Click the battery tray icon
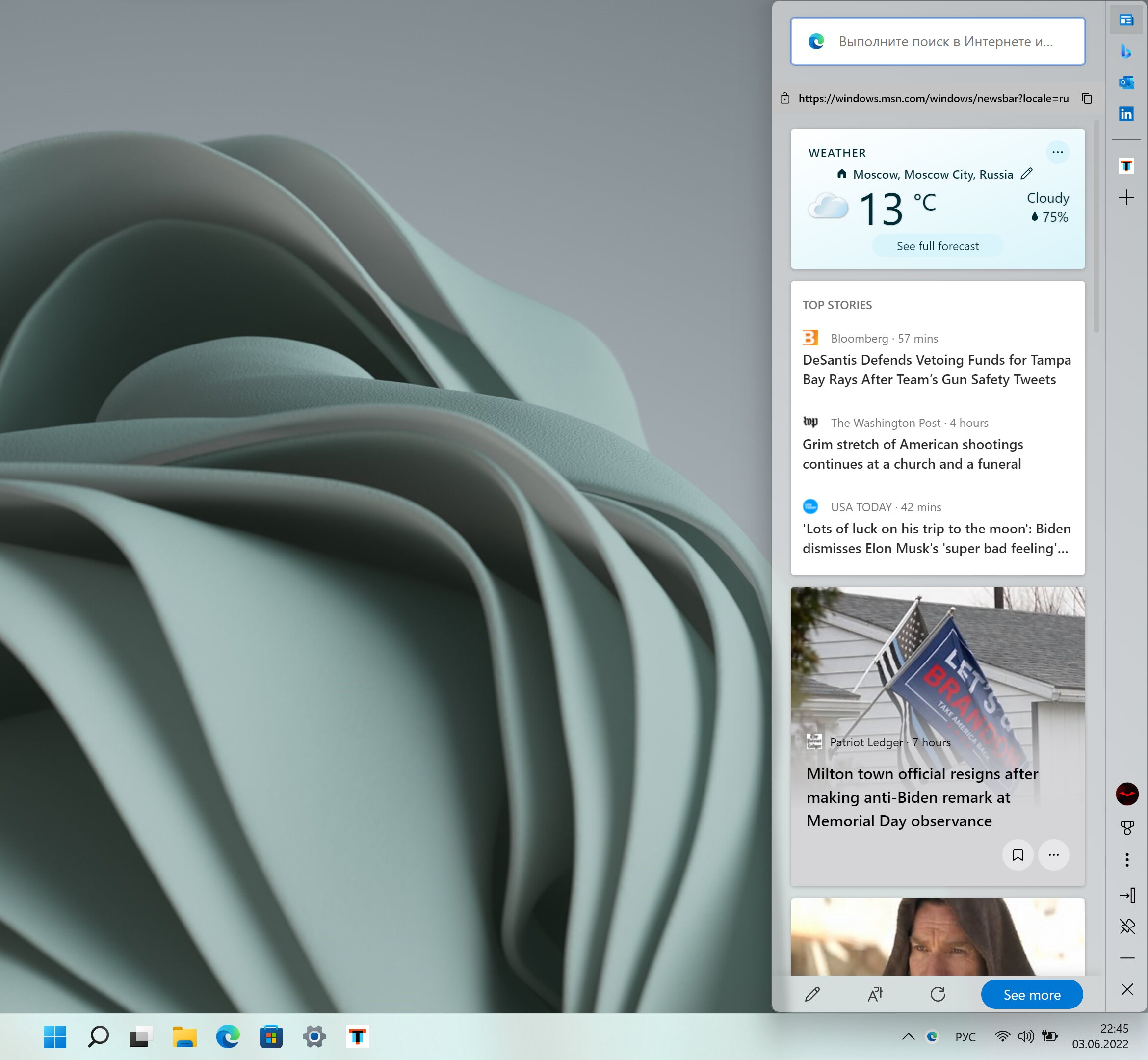This screenshot has height=1060, width=1148. [1050, 1036]
